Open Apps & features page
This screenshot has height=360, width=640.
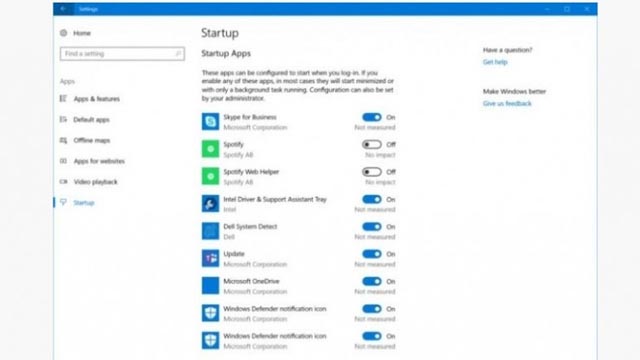(x=97, y=99)
